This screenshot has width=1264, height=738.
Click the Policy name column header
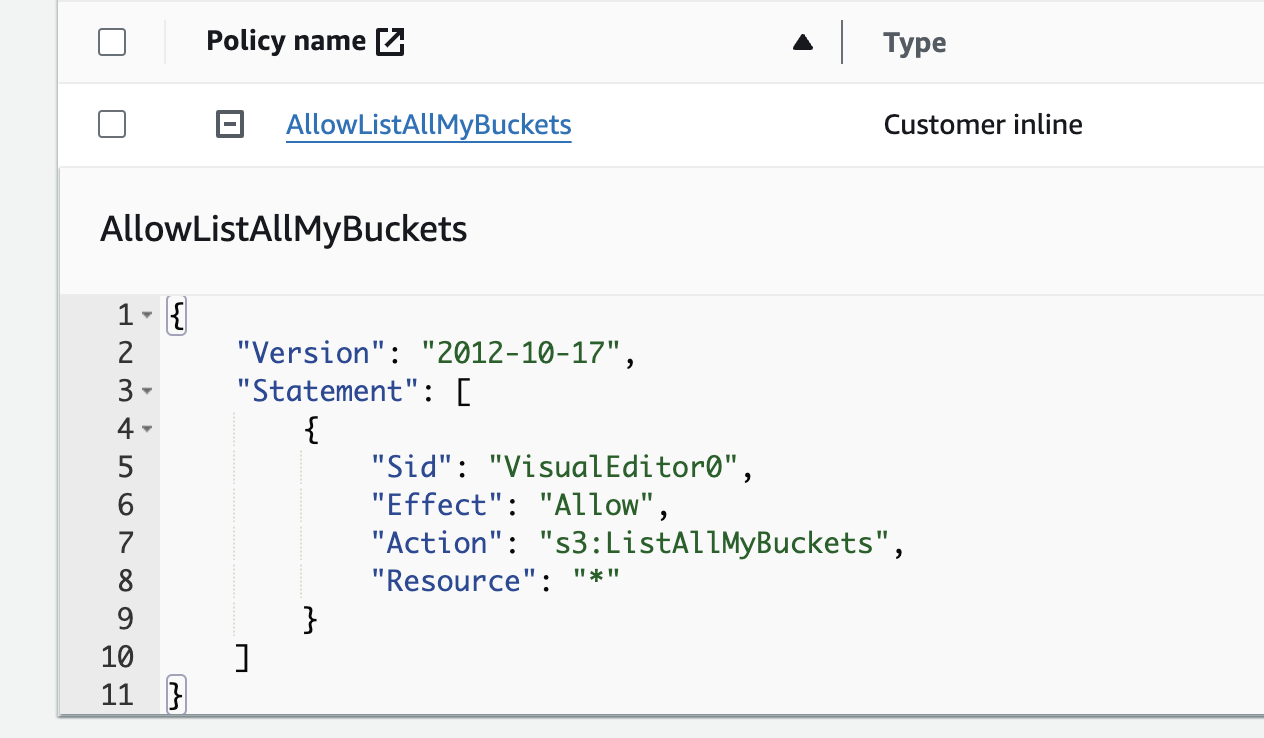click(286, 42)
